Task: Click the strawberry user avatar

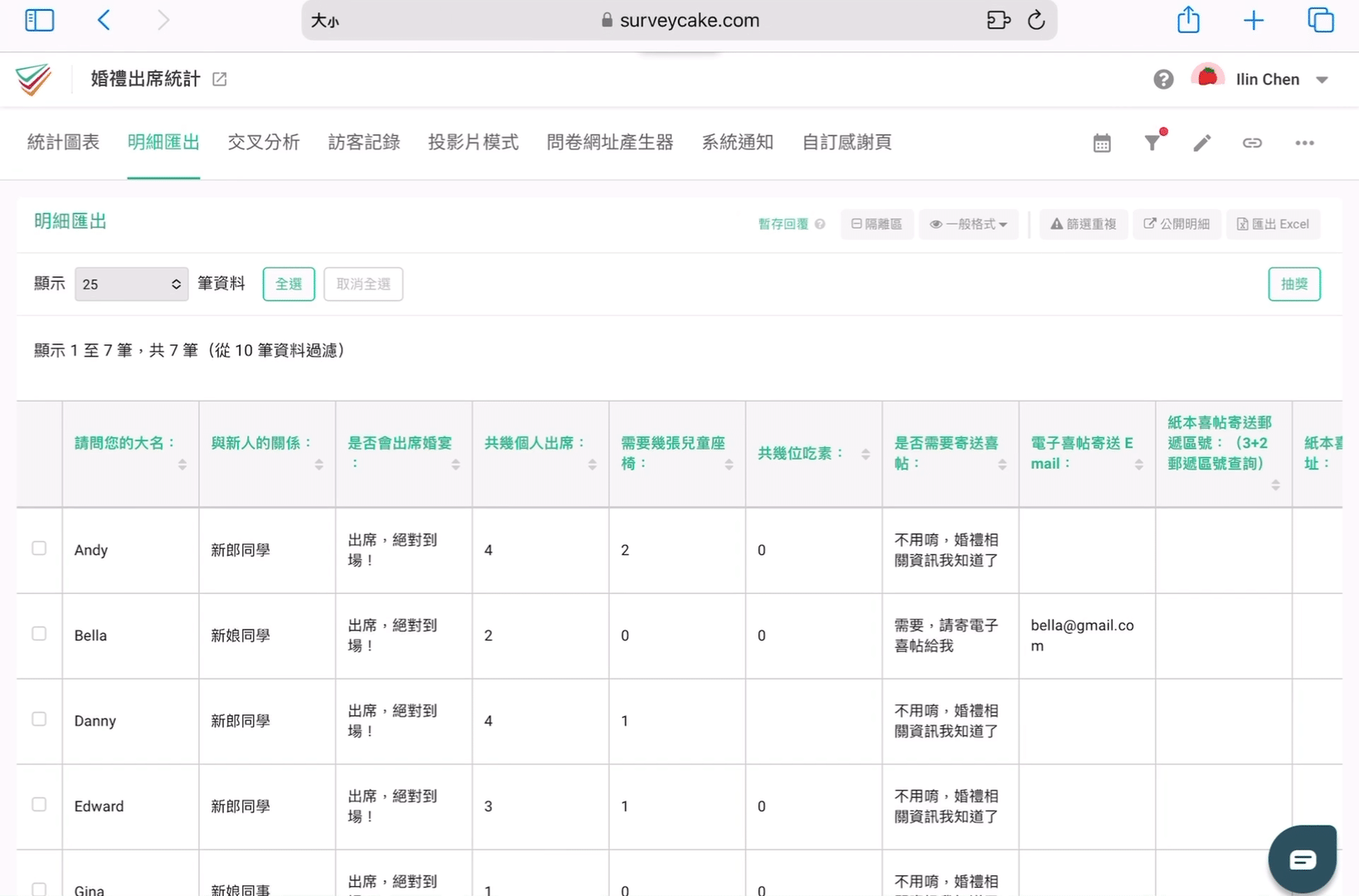Action: click(1207, 78)
